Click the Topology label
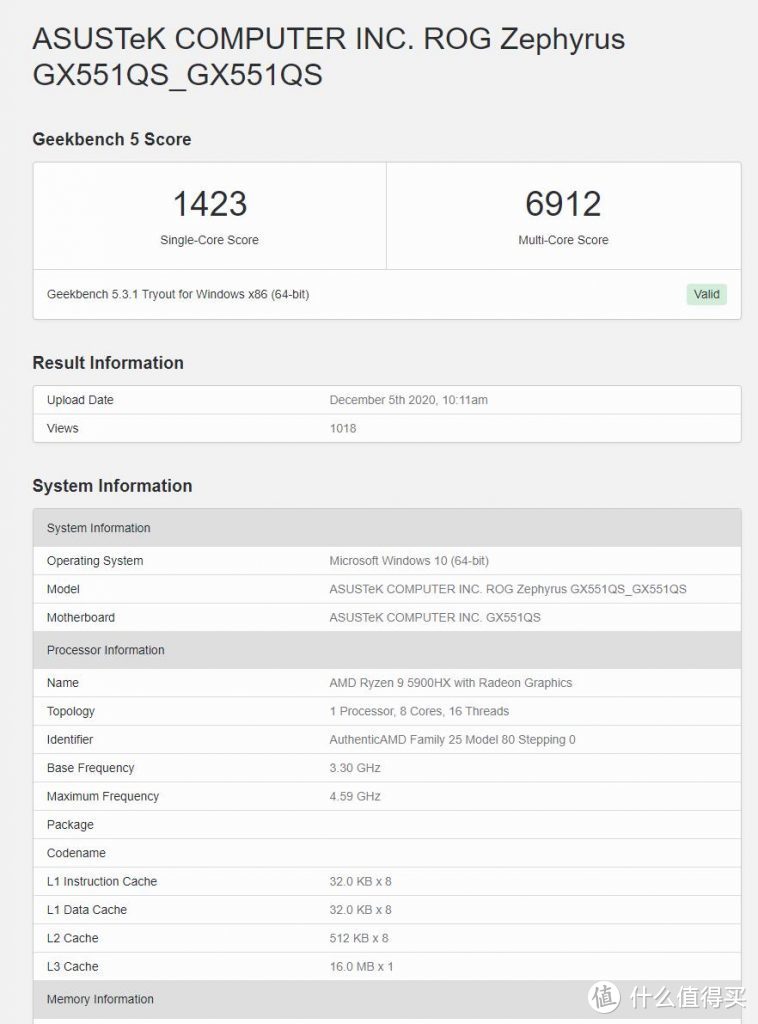The width and height of the screenshot is (758, 1024). coord(71,711)
